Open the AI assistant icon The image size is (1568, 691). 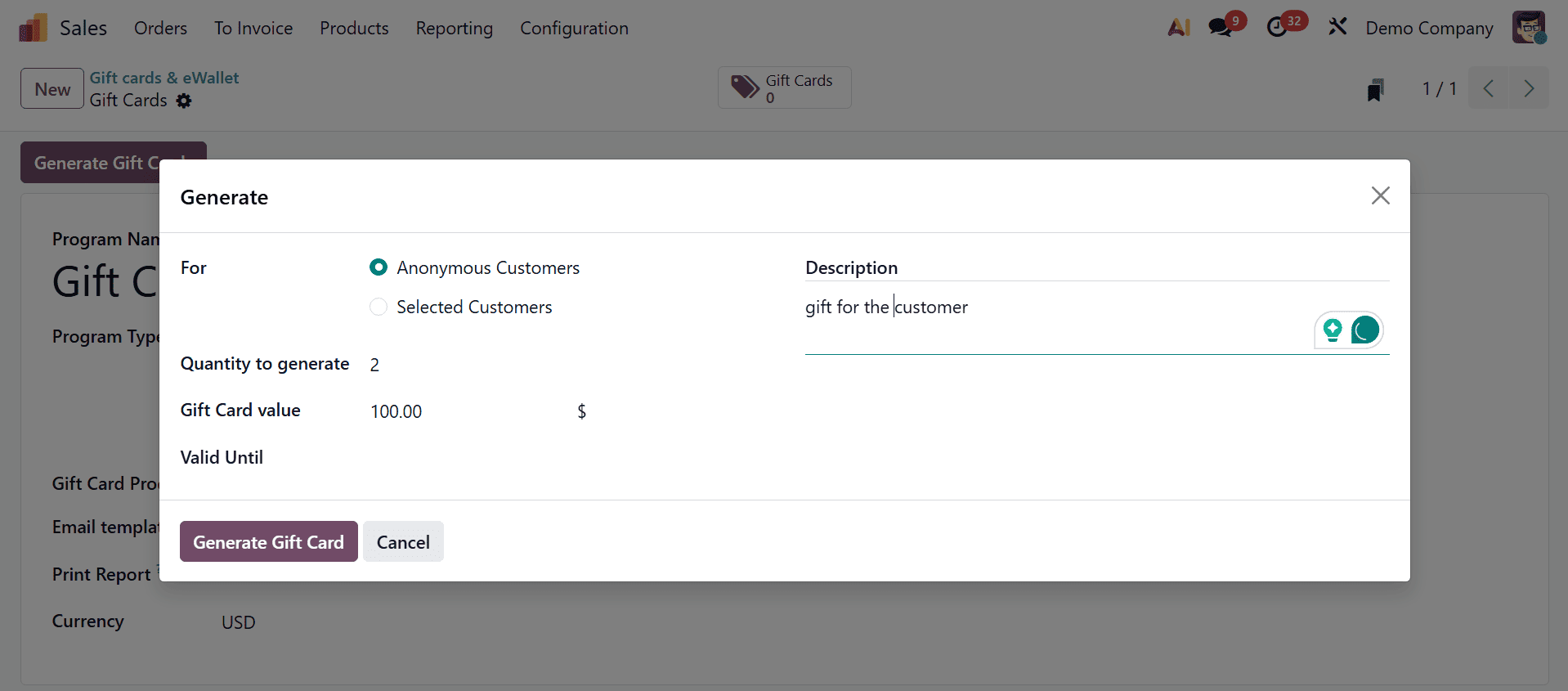tap(1179, 28)
